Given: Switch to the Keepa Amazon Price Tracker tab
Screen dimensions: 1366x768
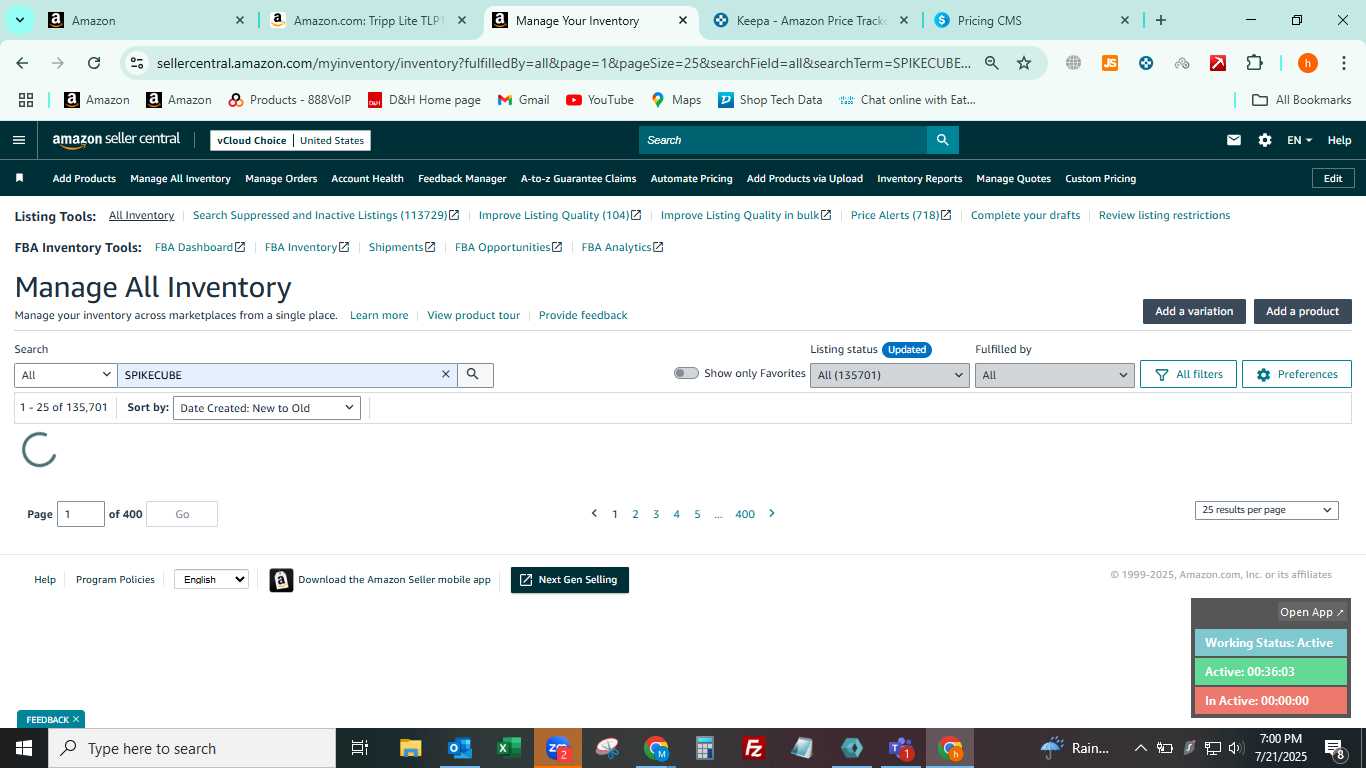Looking at the screenshot, I should [x=813, y=20].
